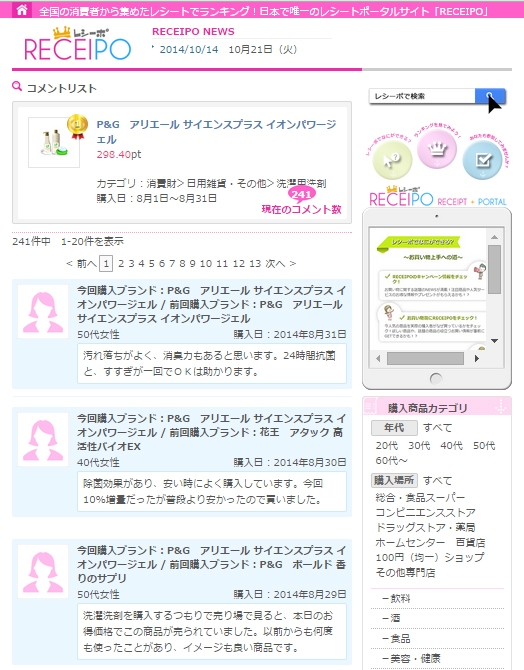Filter by 30代 age group
The image size is (524, 670).
[419, 446]
